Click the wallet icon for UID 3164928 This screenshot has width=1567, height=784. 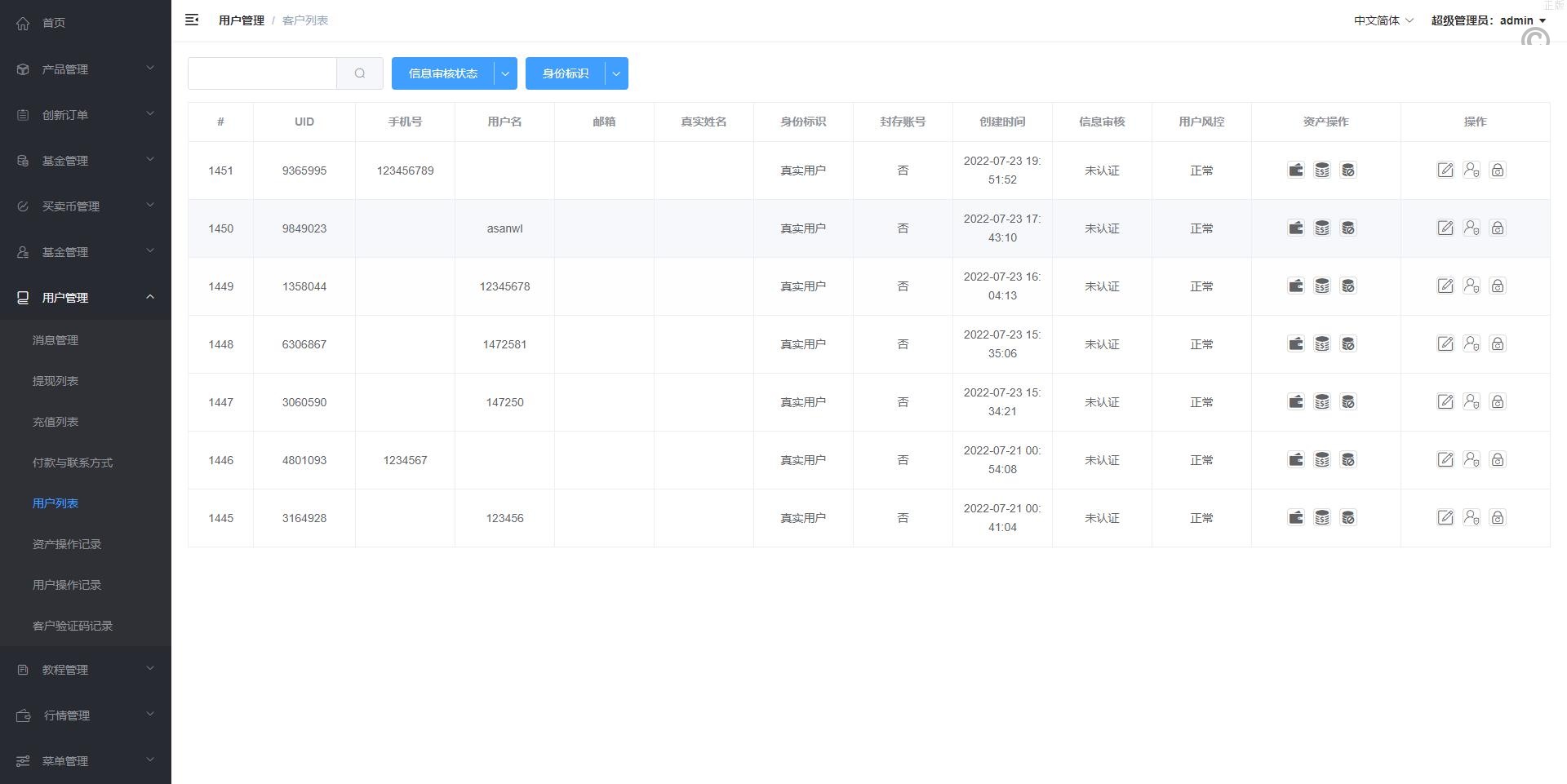coord(1295,517)
